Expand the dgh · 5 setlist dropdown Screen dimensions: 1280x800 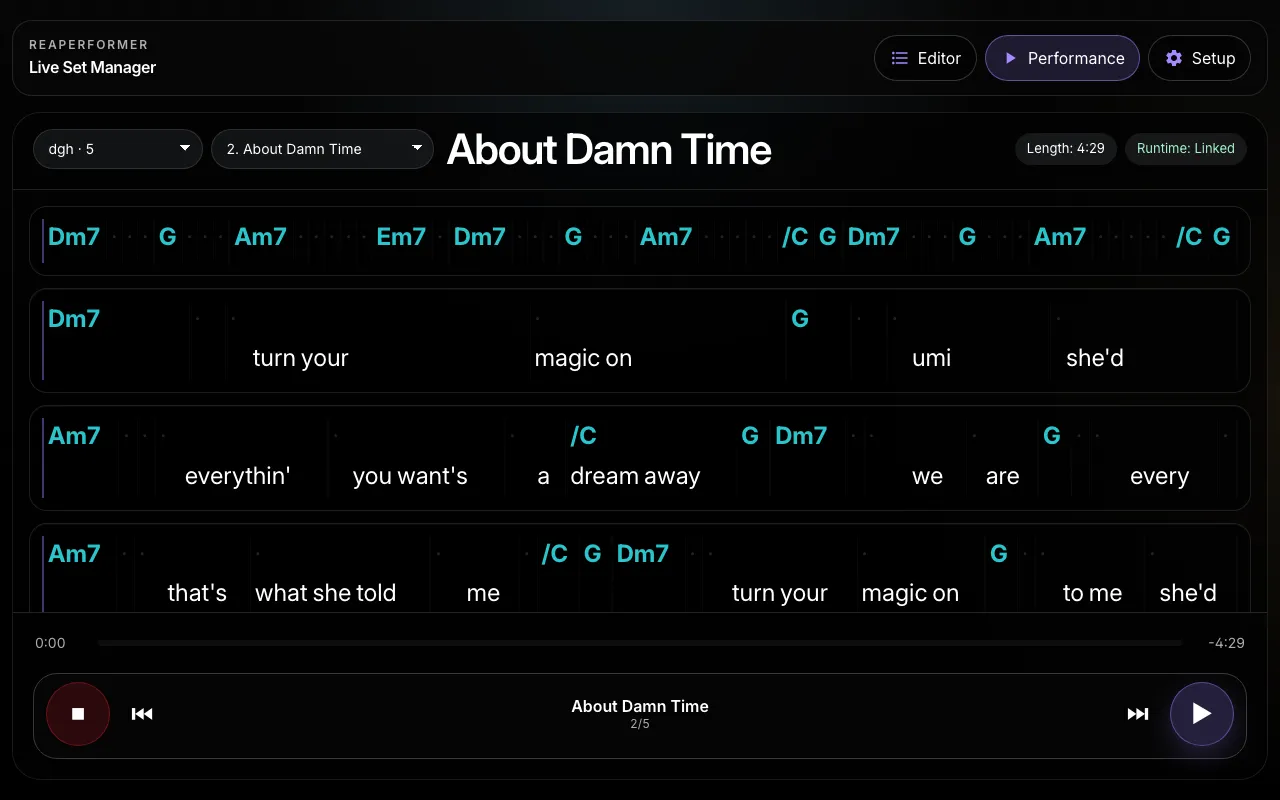tap(118, 149)
